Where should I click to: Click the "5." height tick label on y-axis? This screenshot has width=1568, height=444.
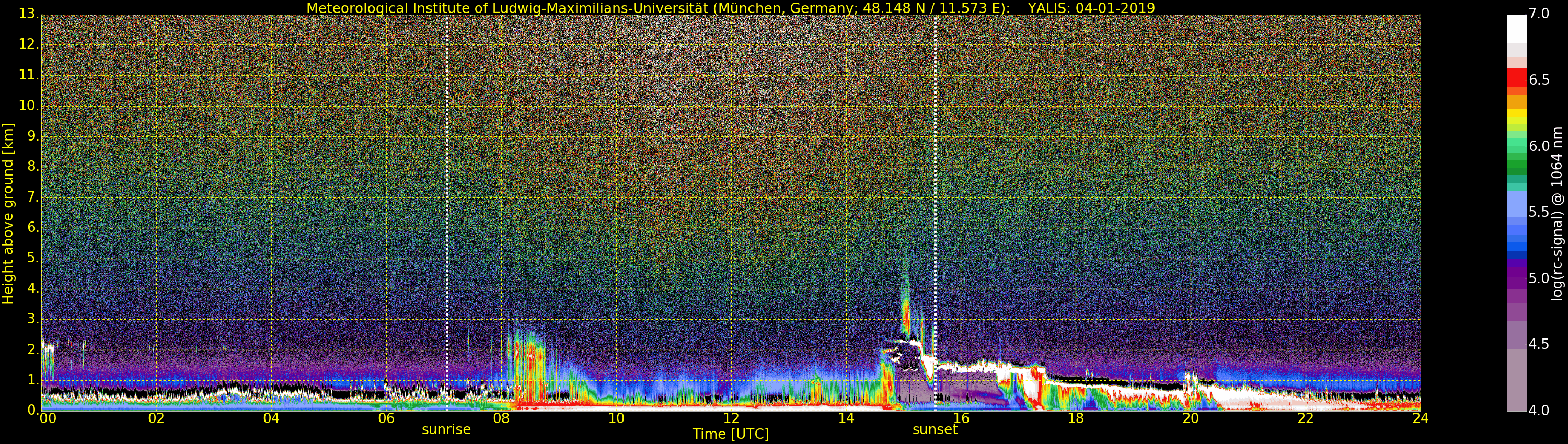pyautogui.click(x=33, y=258)
